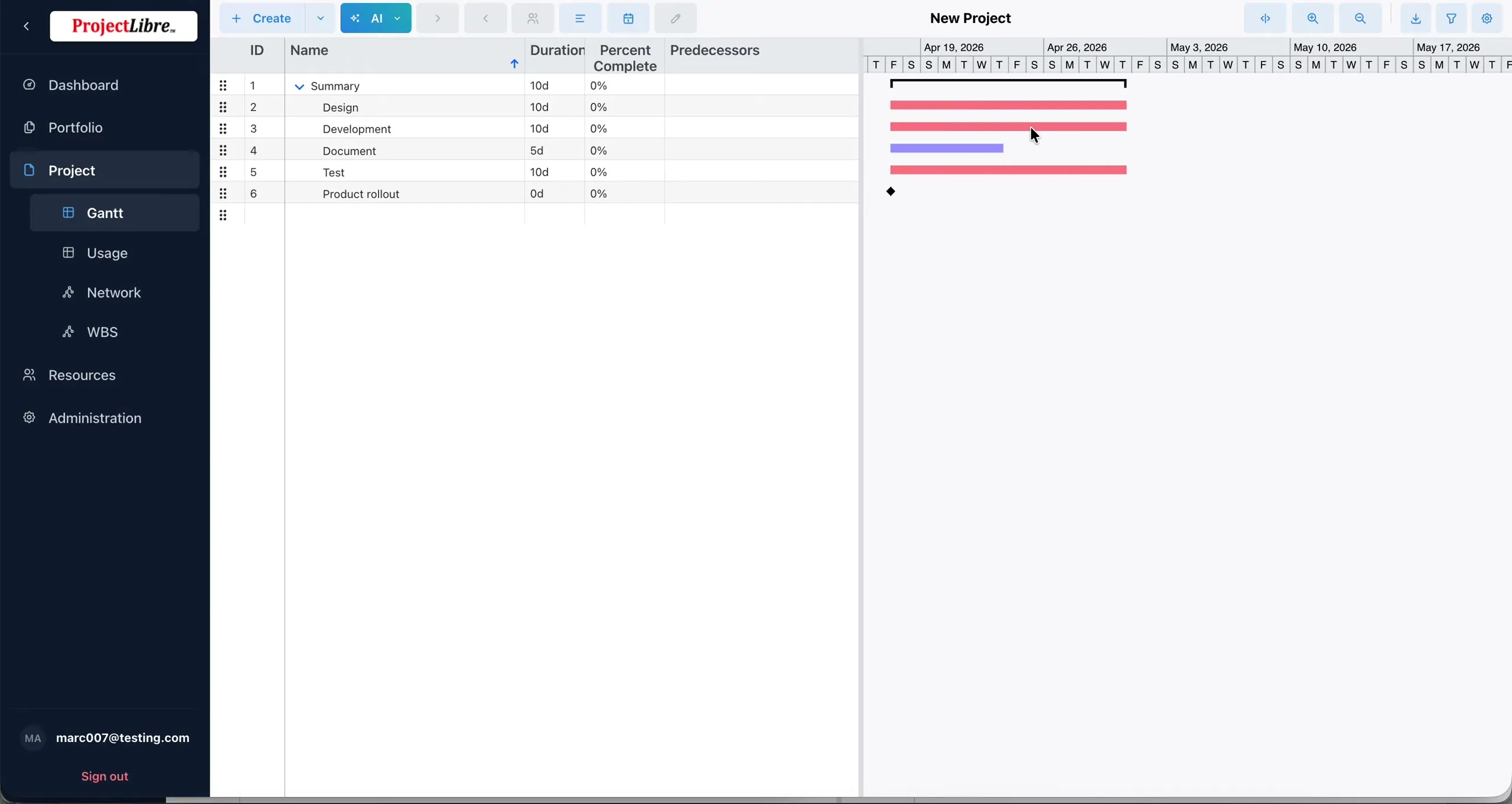This screenshot has height=804, width=1512.
Task: Open the filter funnel icon
Action: (x=1451, y=18)
